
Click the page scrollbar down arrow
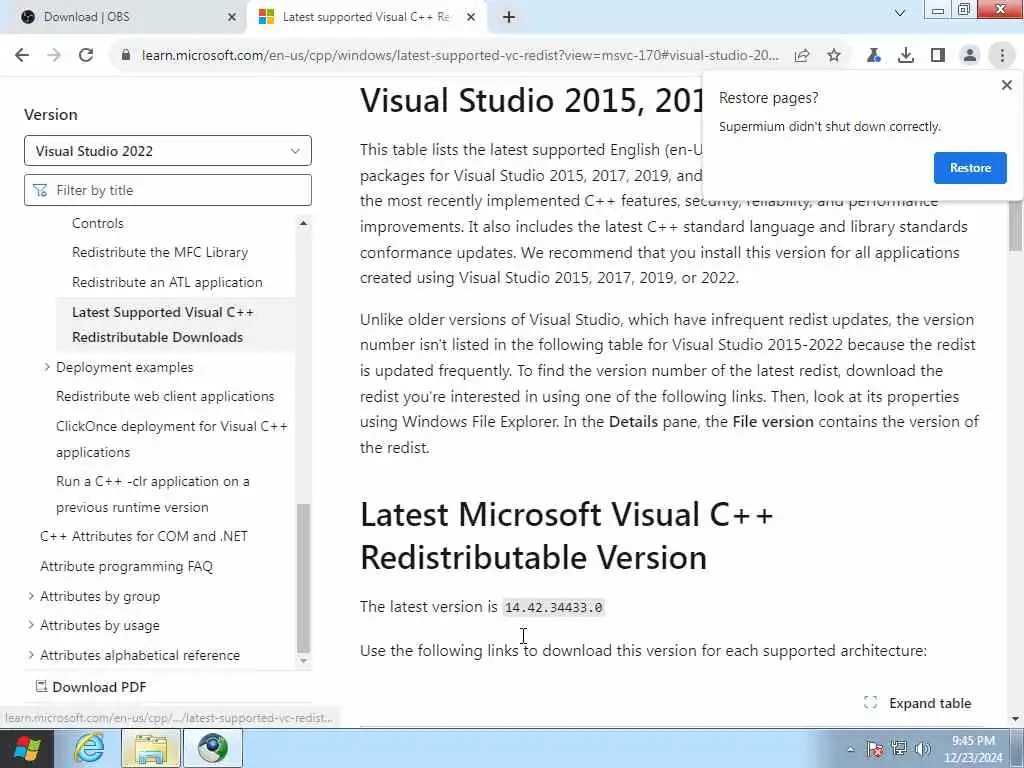tap(1016, 719)
